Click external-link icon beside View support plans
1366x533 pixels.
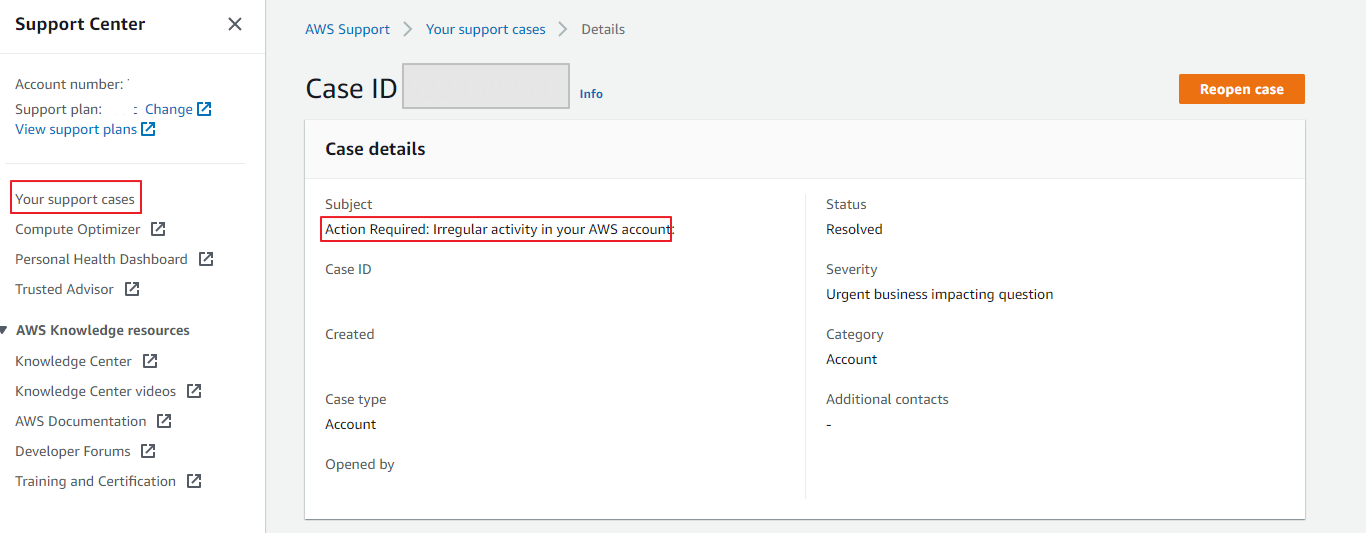[x=148, y=129]
